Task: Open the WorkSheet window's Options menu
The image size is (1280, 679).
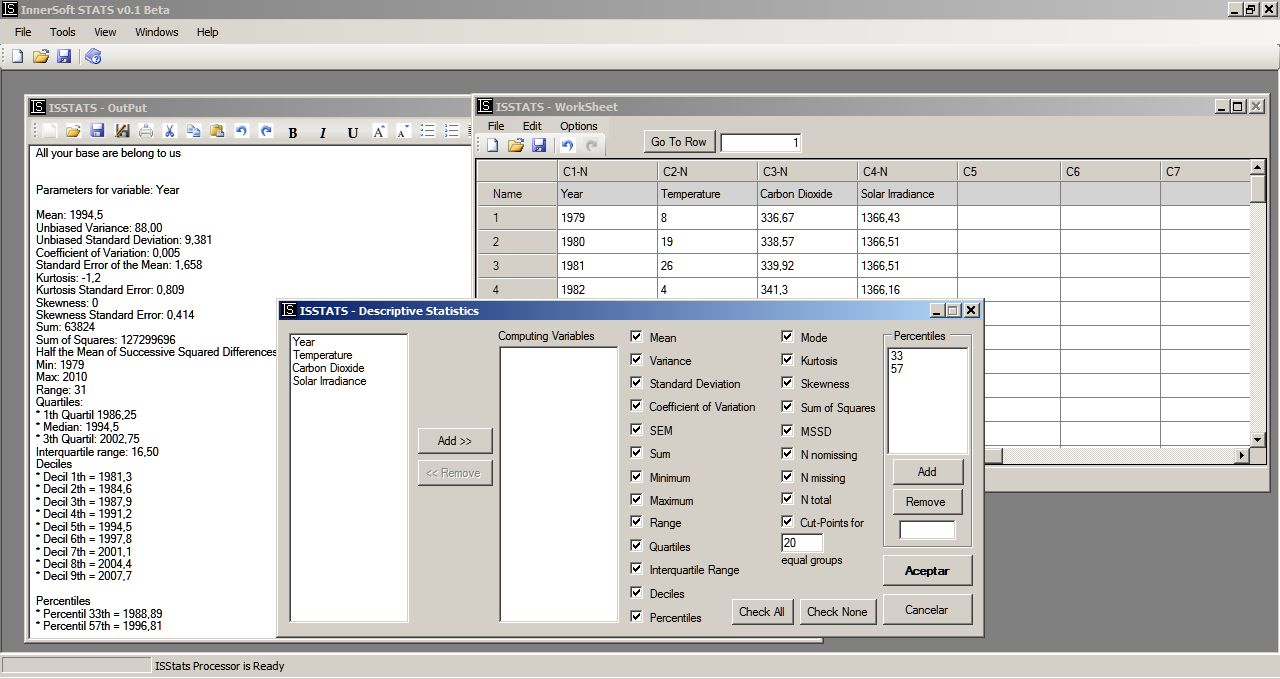Action: [x=579, y=126]
